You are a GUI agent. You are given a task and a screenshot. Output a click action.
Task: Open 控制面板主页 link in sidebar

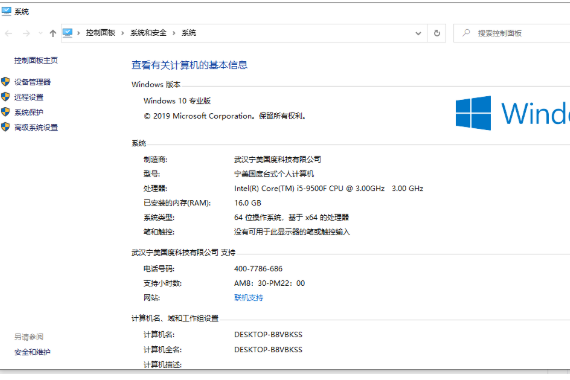coord(36,60)
